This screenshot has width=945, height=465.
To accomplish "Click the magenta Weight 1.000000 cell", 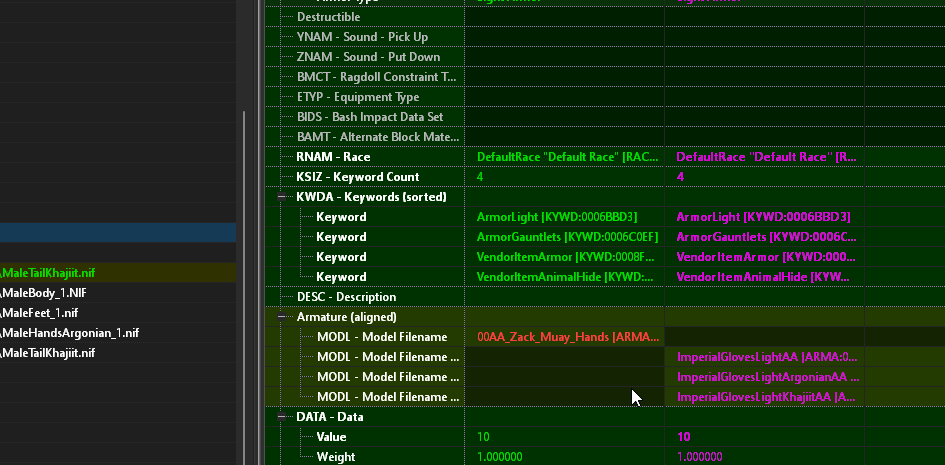I will 764,457.
